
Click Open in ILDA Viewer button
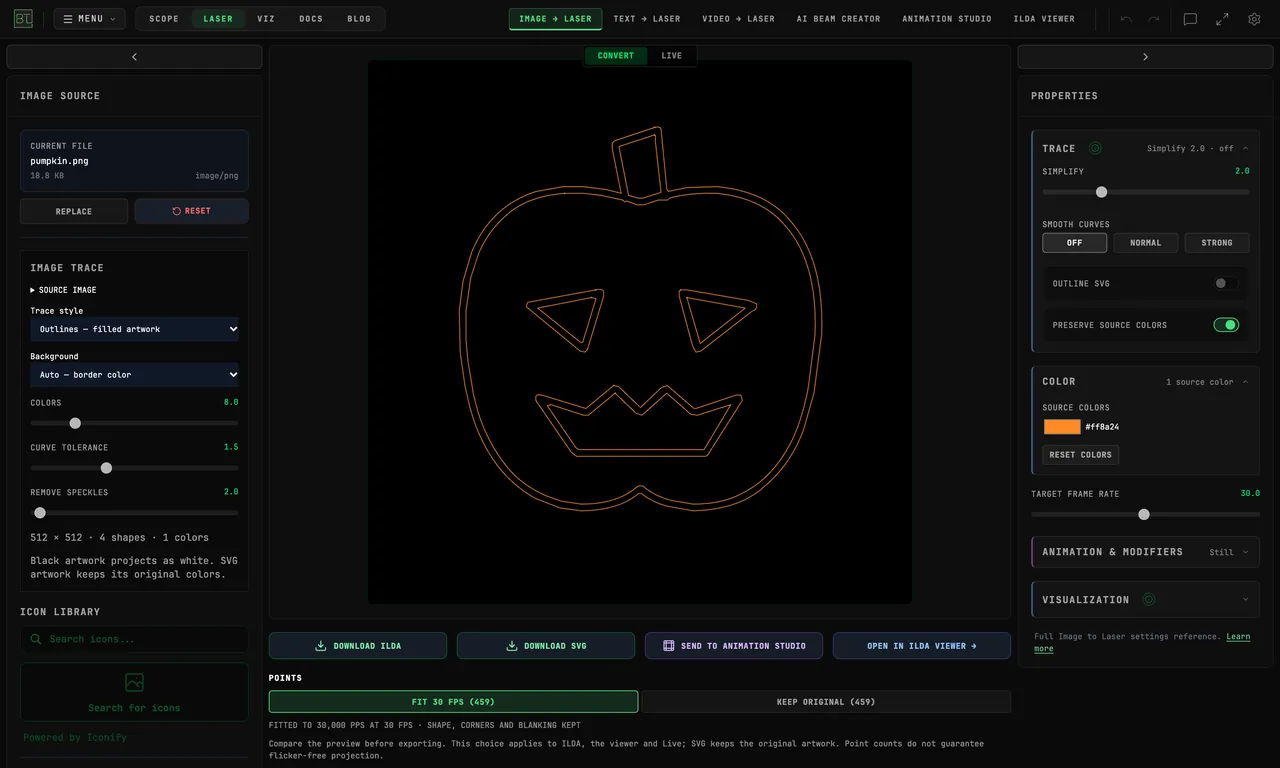922,646
